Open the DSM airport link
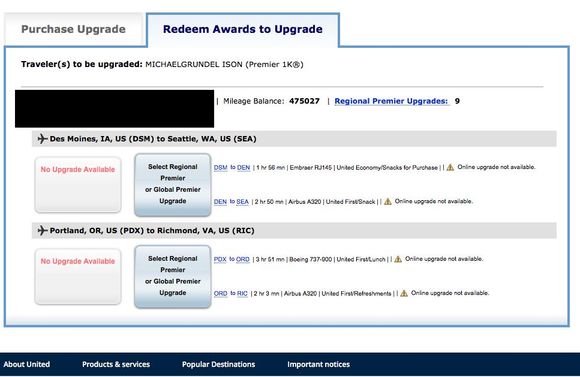Image resolution: width=580 pixels, height=377 pixels. point(220,168)
